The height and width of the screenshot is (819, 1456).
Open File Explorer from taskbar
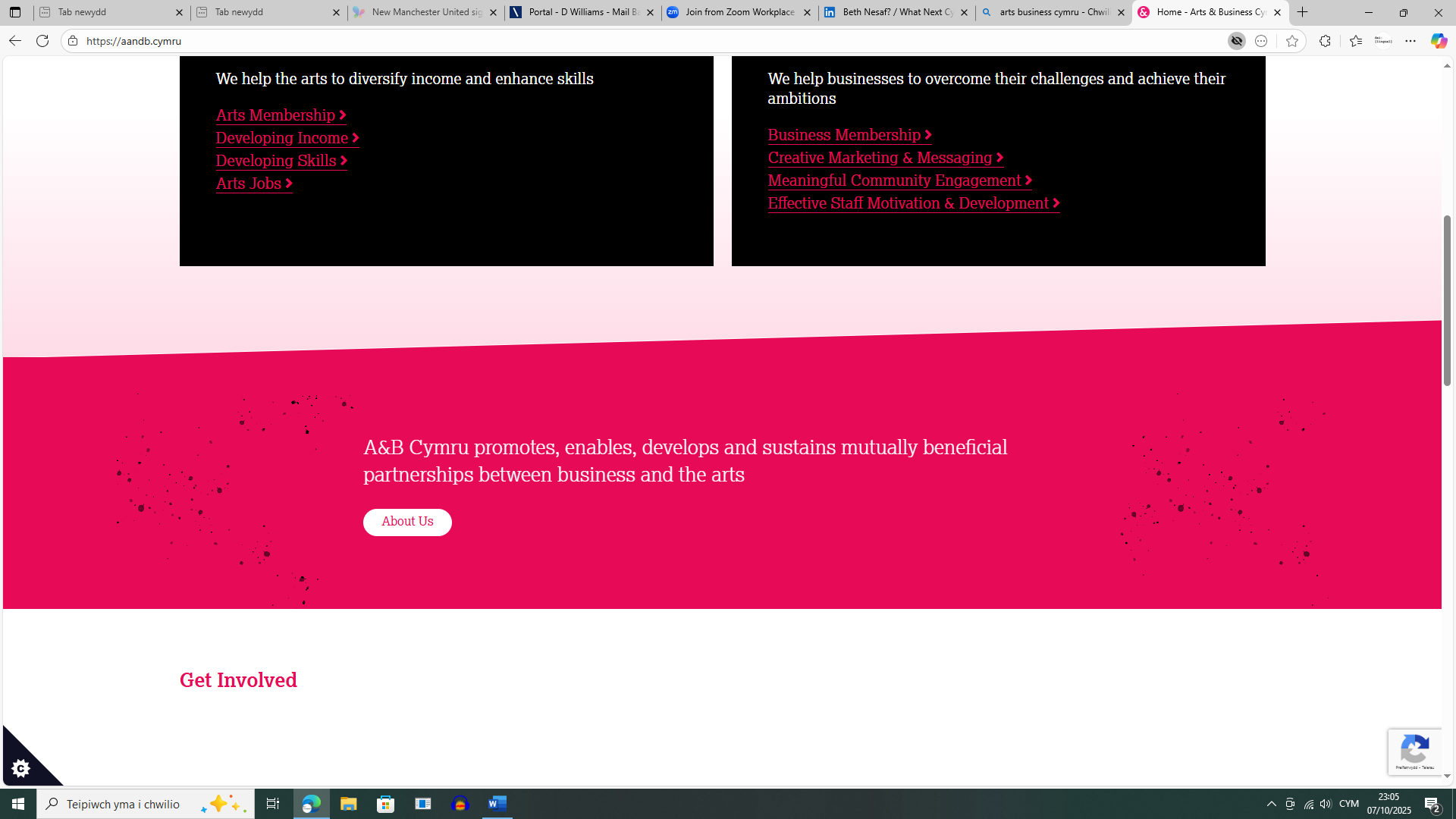pyautogui.click(x=348, y=804)
